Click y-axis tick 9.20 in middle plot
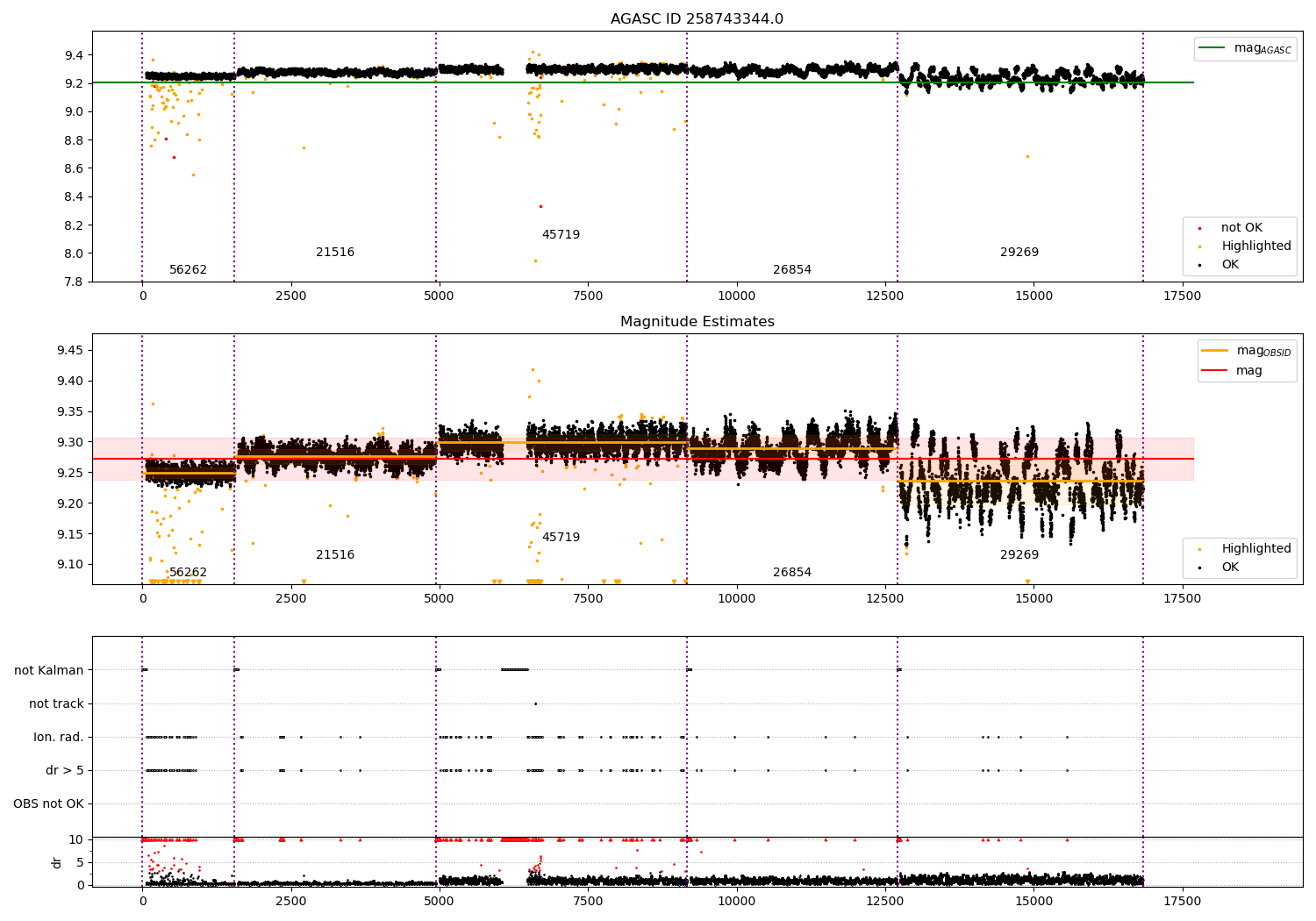The height and width of the screenshot is (921, 1316). point(70,503)
